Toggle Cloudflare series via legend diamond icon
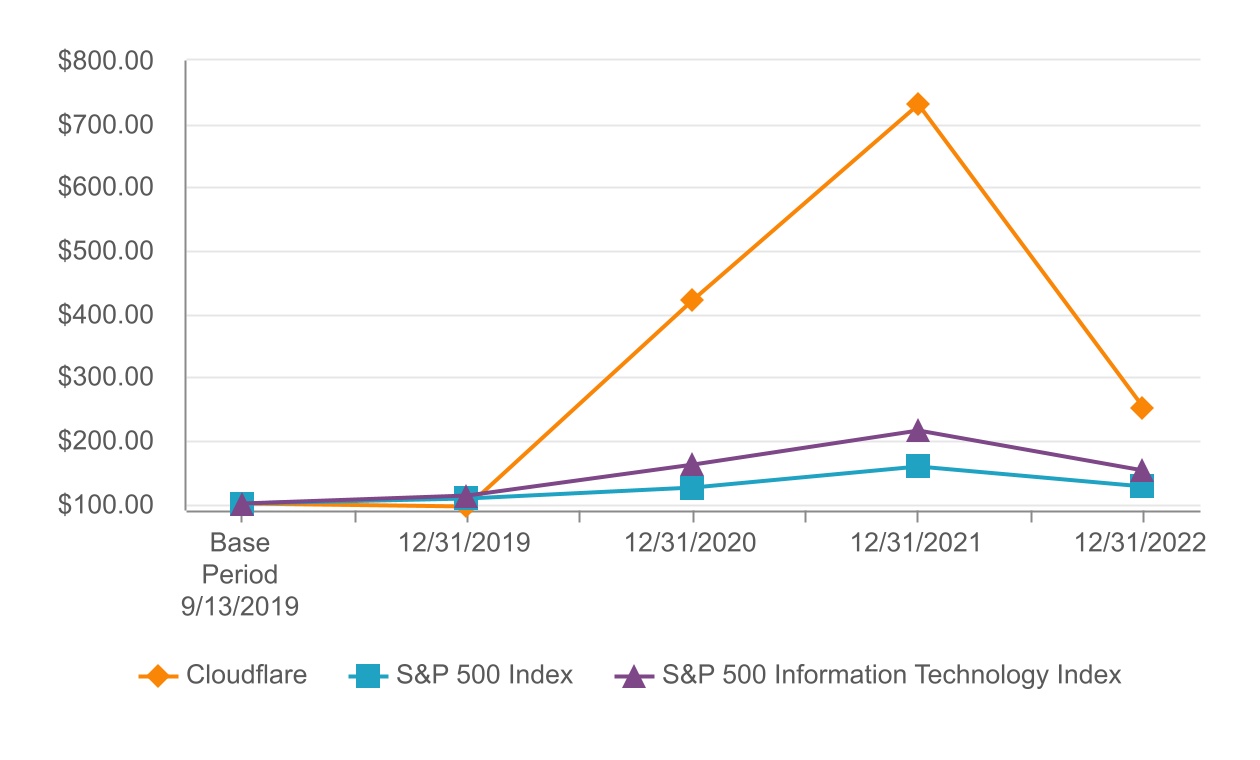1260x760 pixels. [158, 676]
